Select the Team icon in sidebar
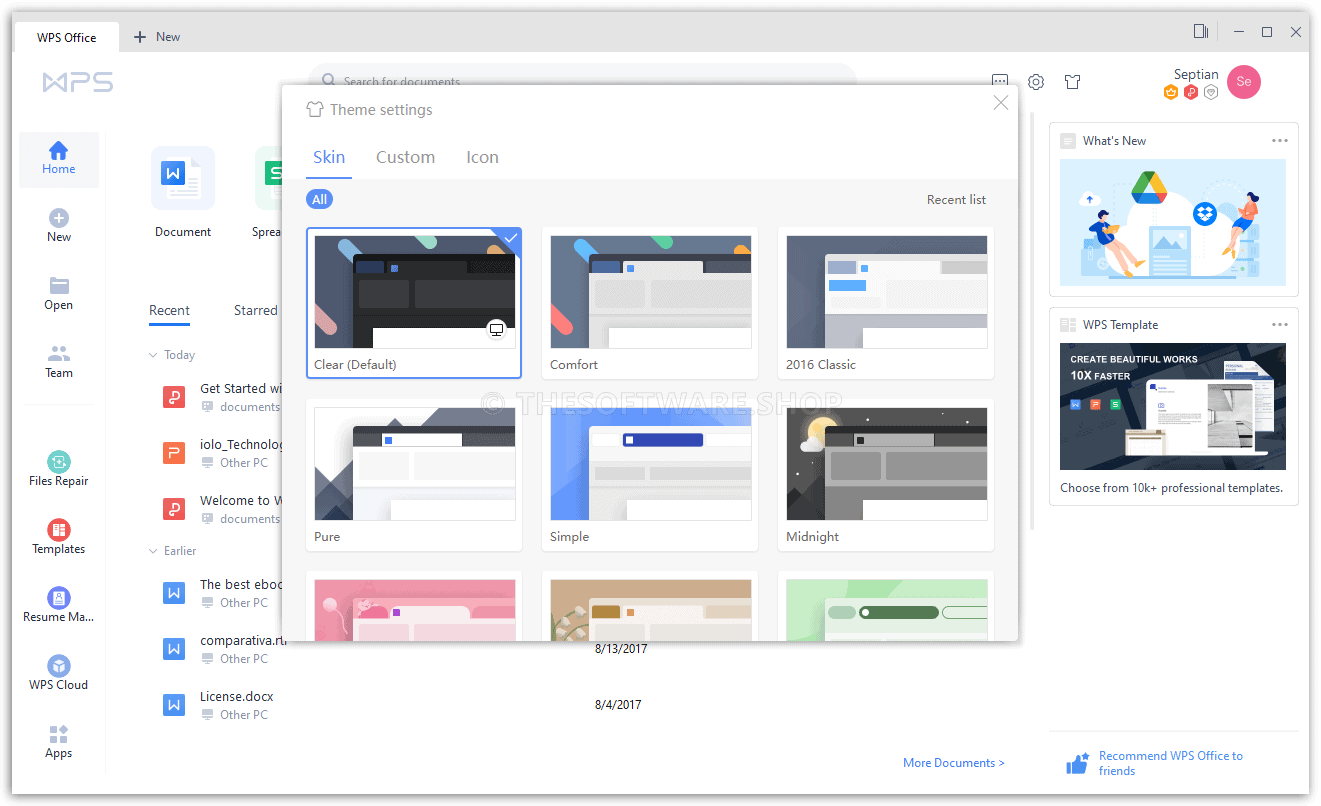This screenshot has width=1321, height=806. (59, 354)
